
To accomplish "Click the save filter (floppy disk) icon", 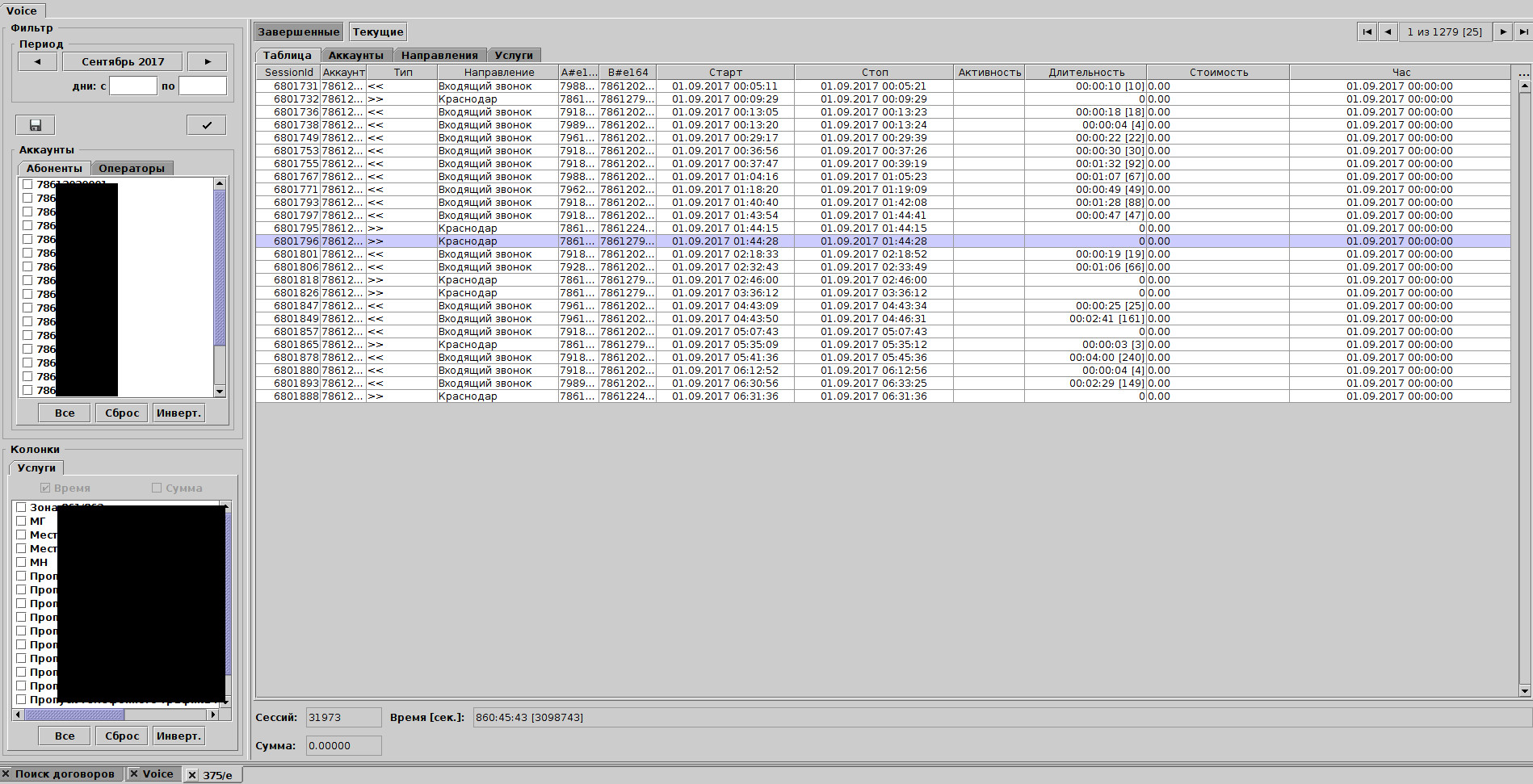I will [36, 124].
